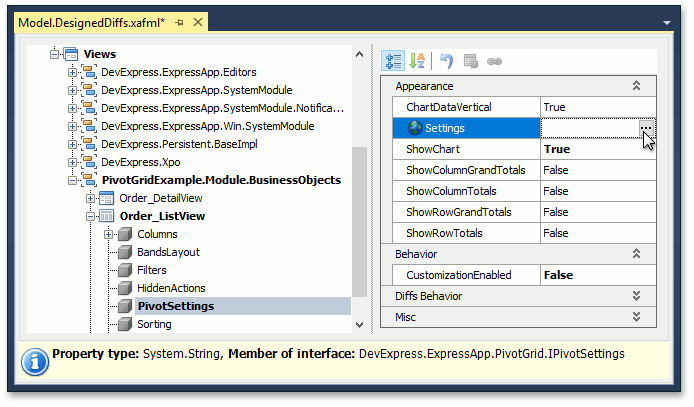Click the information icon in description panel
This screenshot has height=407, width=694.
tap(35, 362)
